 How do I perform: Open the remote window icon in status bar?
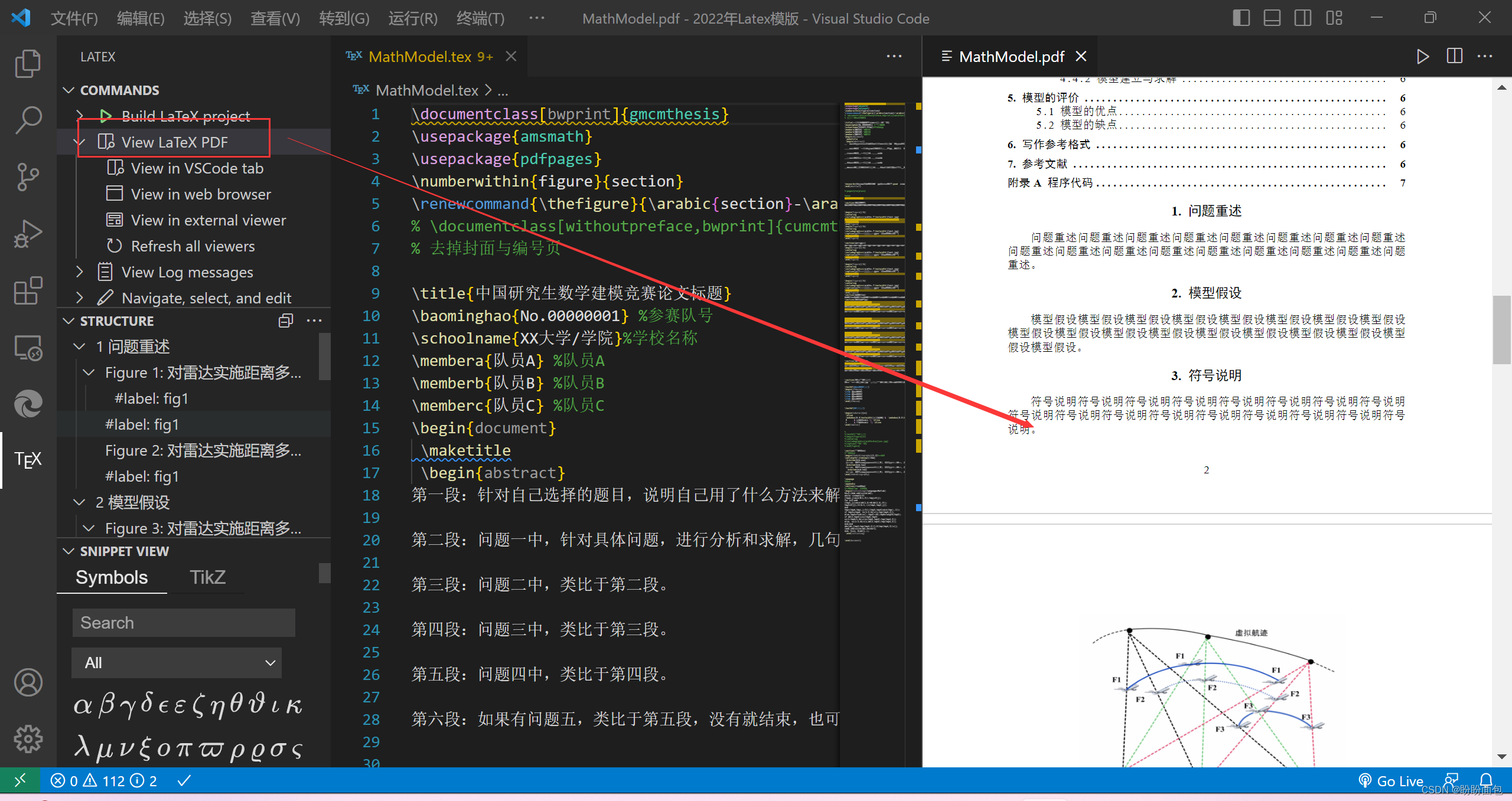point(21,780)
